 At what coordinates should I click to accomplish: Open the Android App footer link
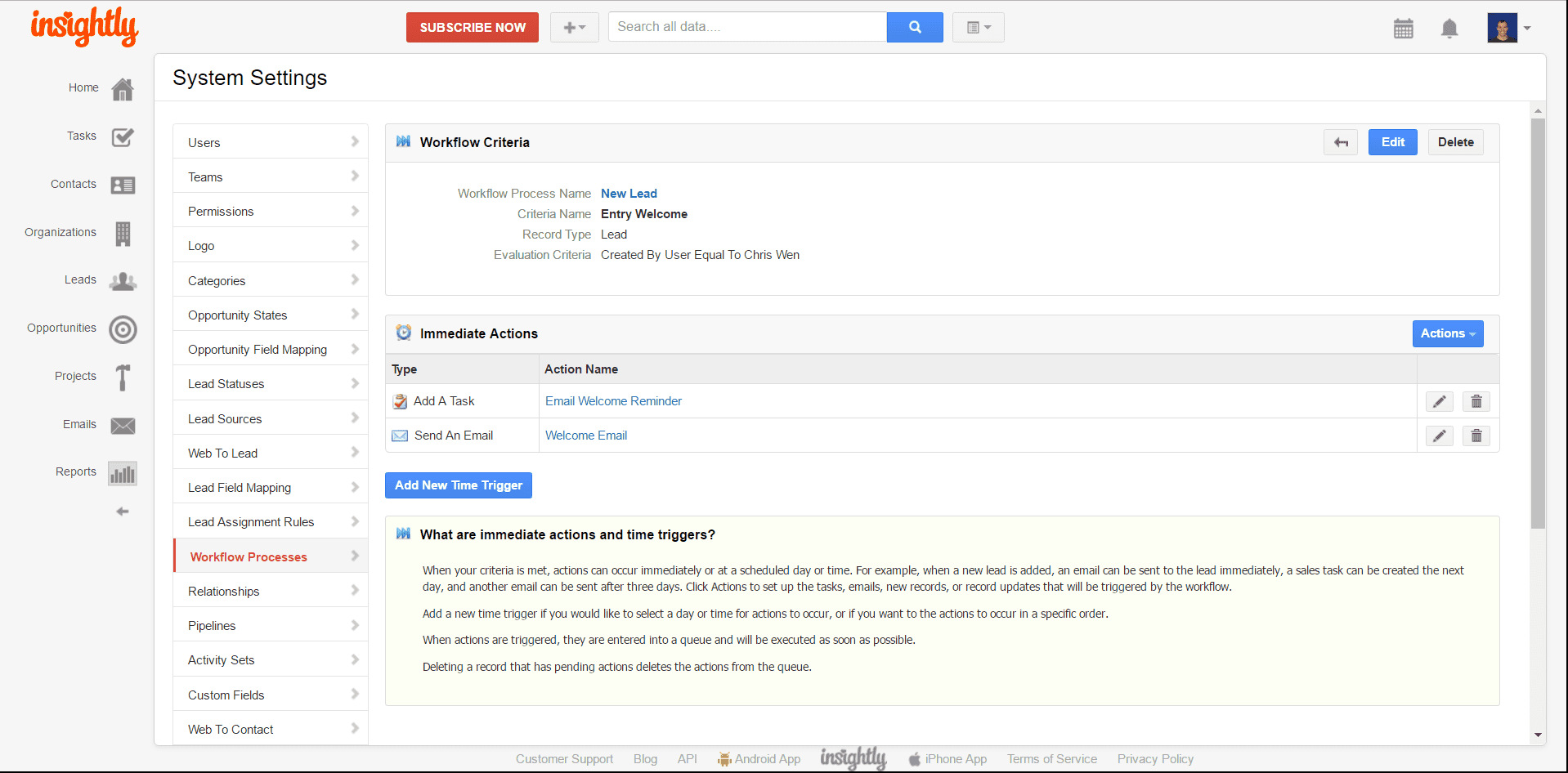tap(759, 759)
